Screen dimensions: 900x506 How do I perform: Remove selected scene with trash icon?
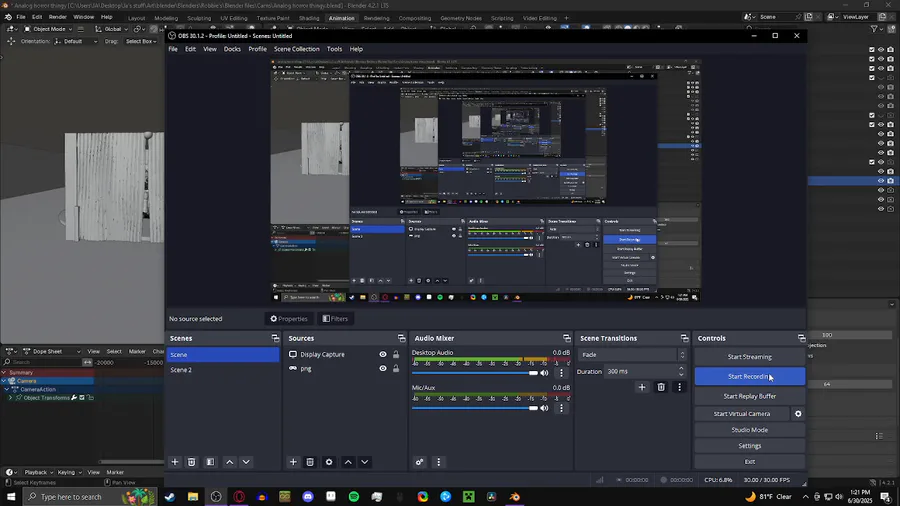192,462
